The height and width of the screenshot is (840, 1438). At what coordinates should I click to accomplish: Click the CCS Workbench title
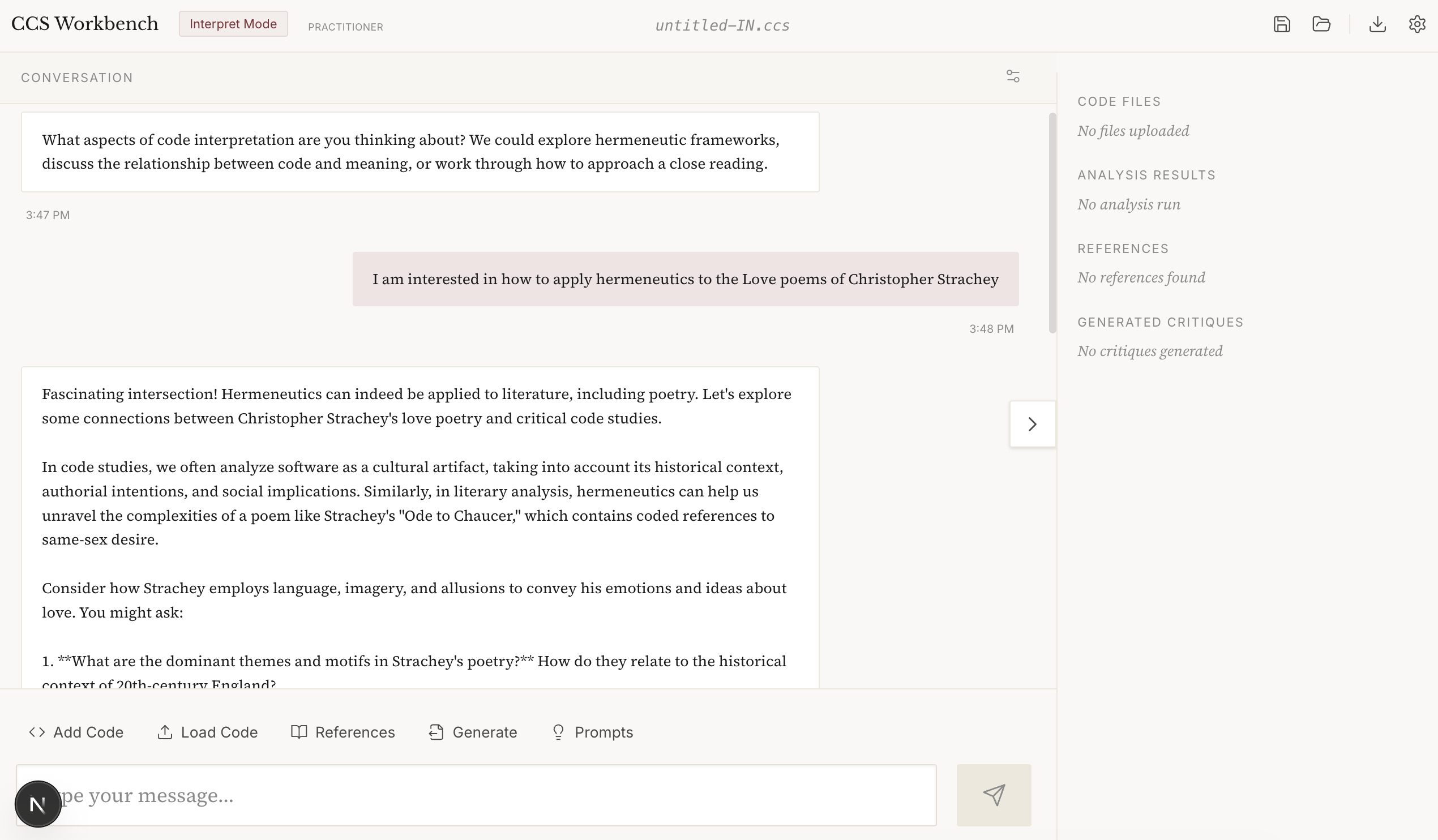pos(84,24)
